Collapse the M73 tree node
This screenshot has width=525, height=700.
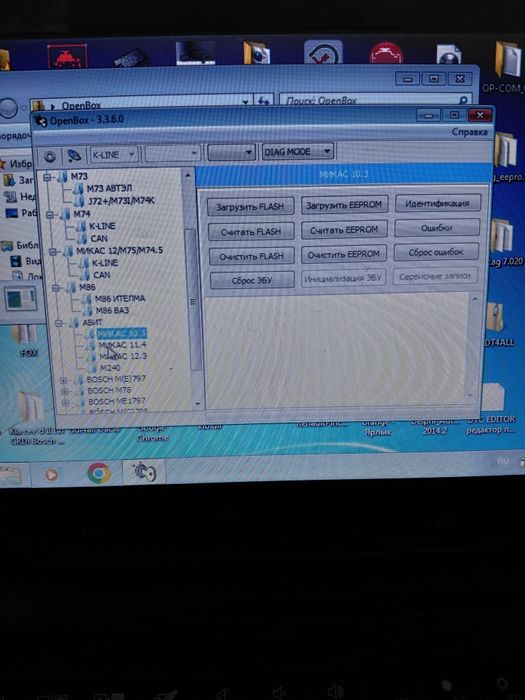point(48,177)
